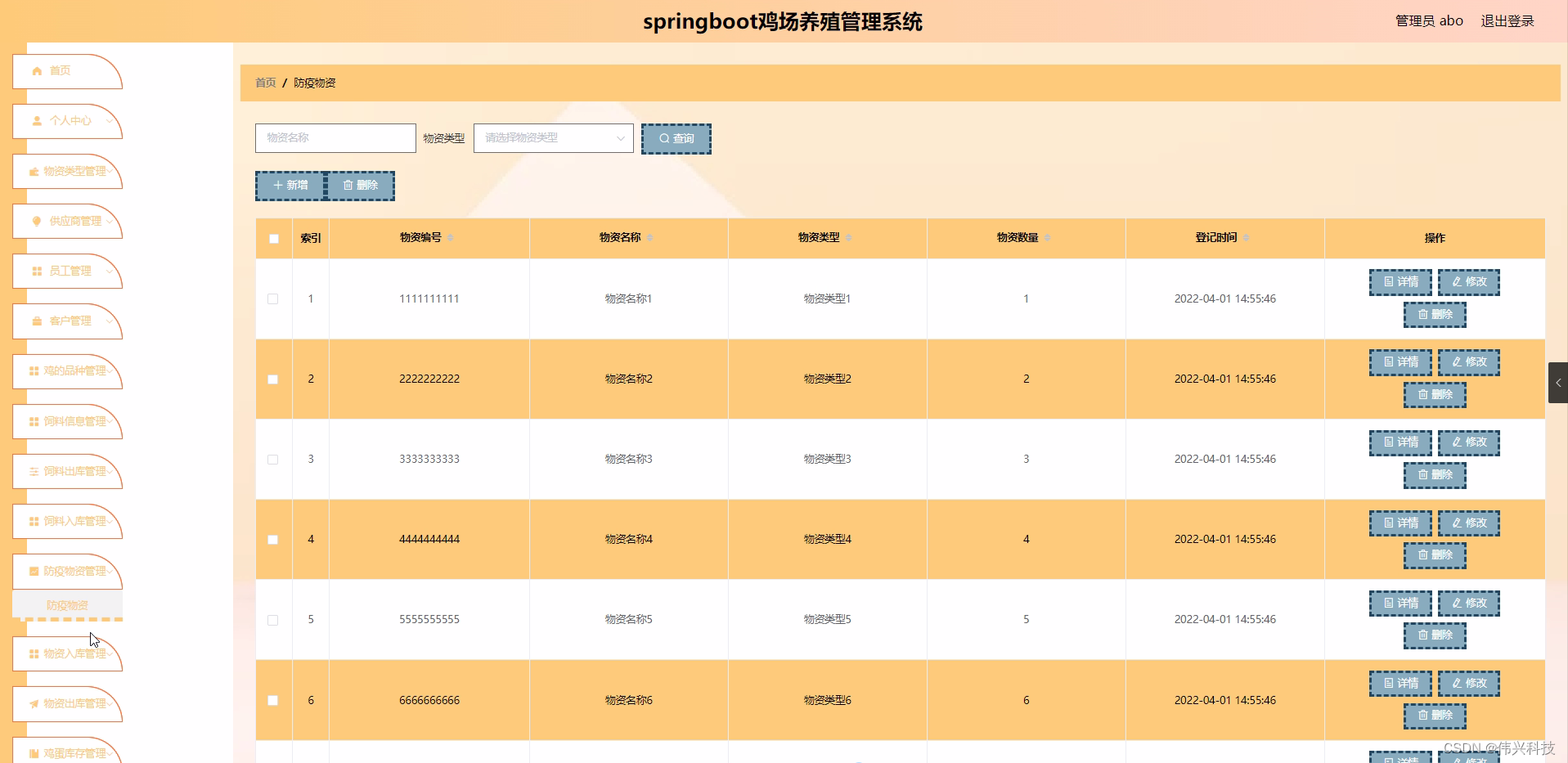
Task: Click the magnifier icon inside 查询 button
Action: click(x=664, y=138)
